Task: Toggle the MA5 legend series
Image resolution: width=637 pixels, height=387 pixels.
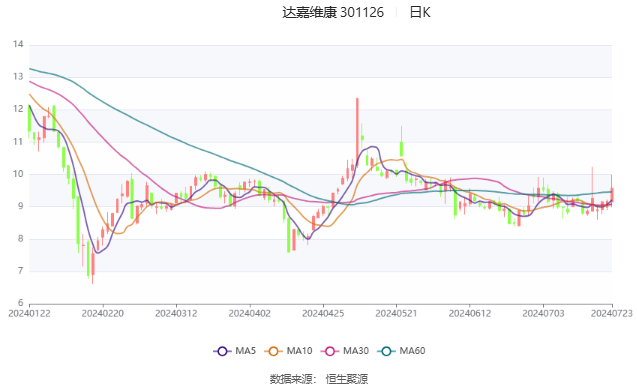Action: tap(234, 351)
